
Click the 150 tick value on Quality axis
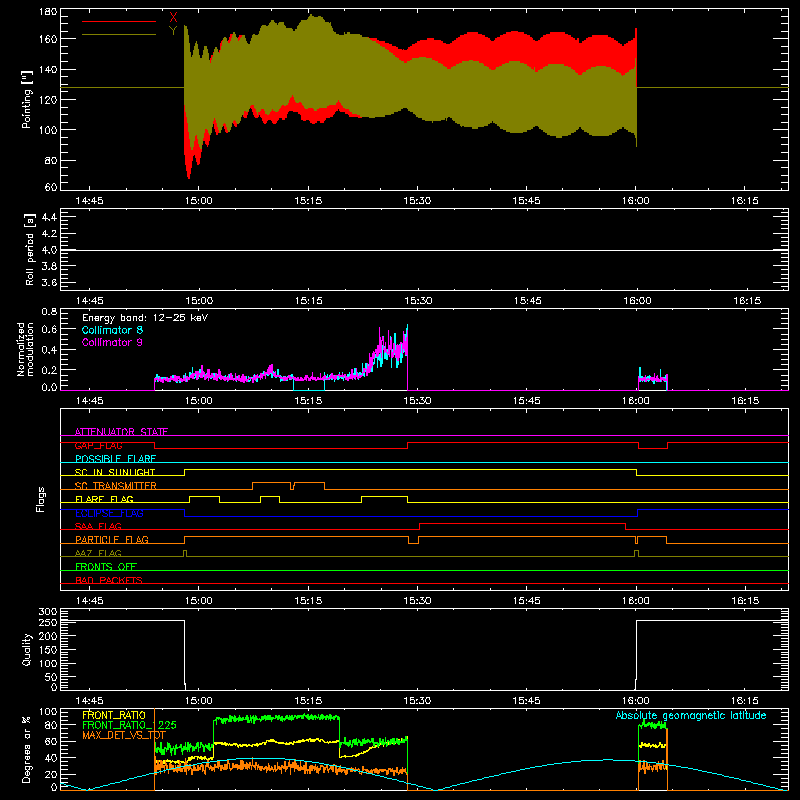[x=48, y=650]
